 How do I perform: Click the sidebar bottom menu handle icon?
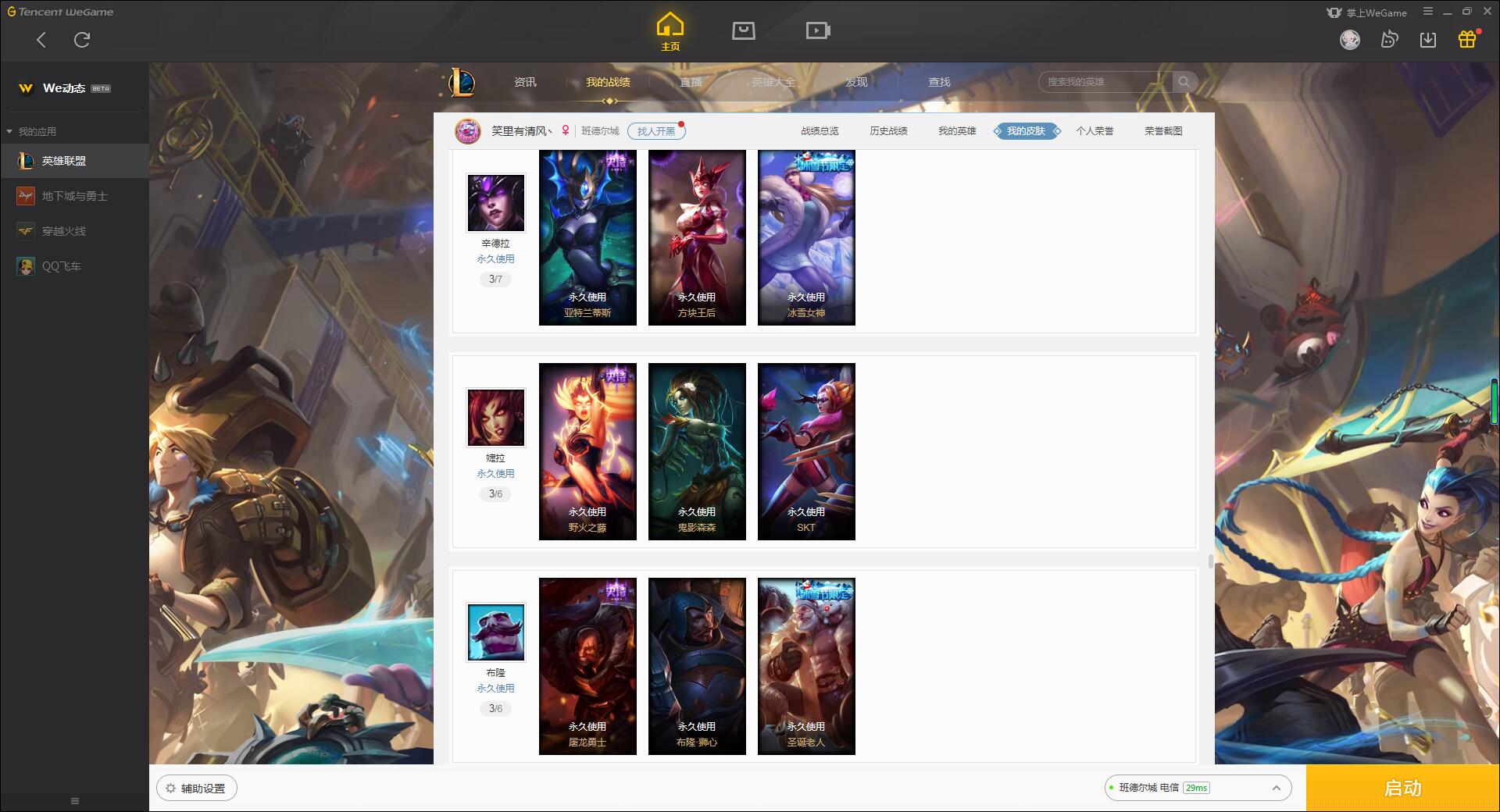[x=75, y=801]
